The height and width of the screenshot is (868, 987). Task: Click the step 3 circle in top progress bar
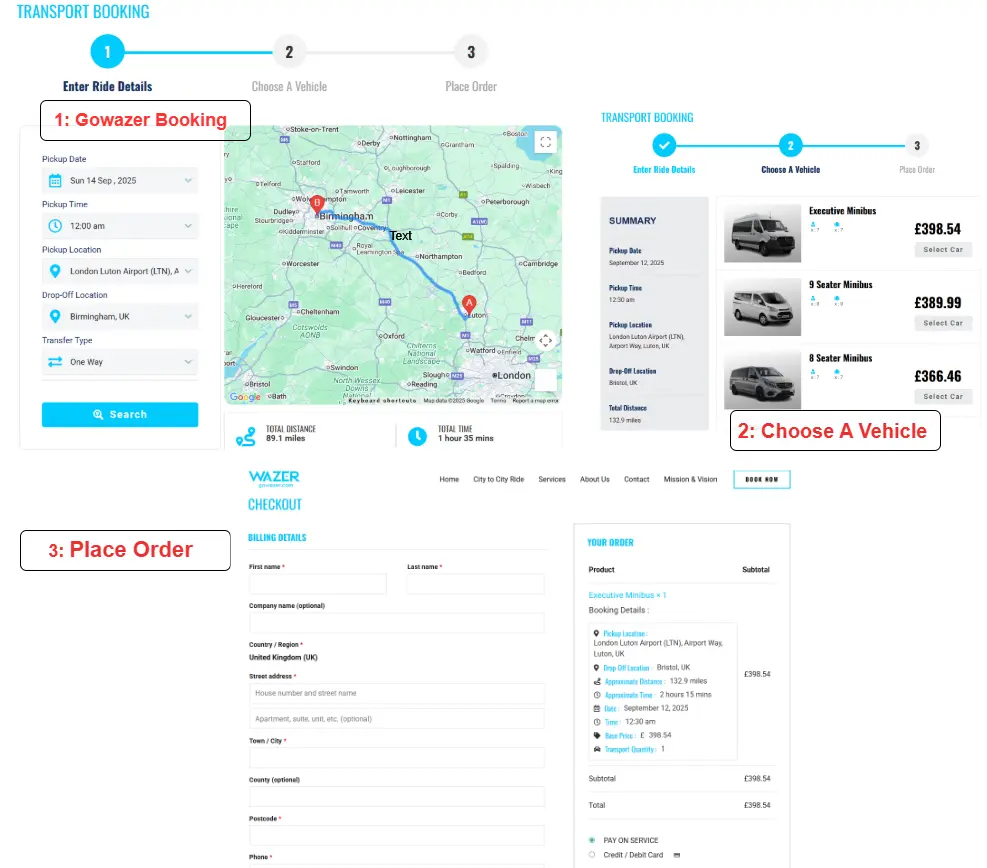coord(470,52)
